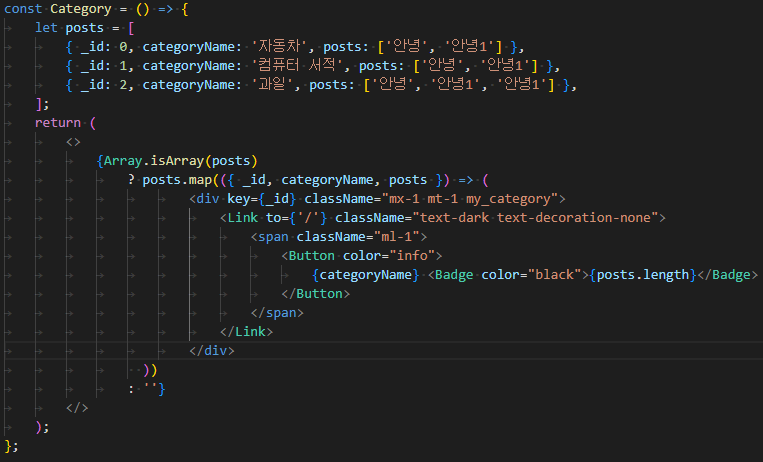The image size is (763, 462).
Task: Click the closing </Badge> tag
Action: tap(727, 275)
